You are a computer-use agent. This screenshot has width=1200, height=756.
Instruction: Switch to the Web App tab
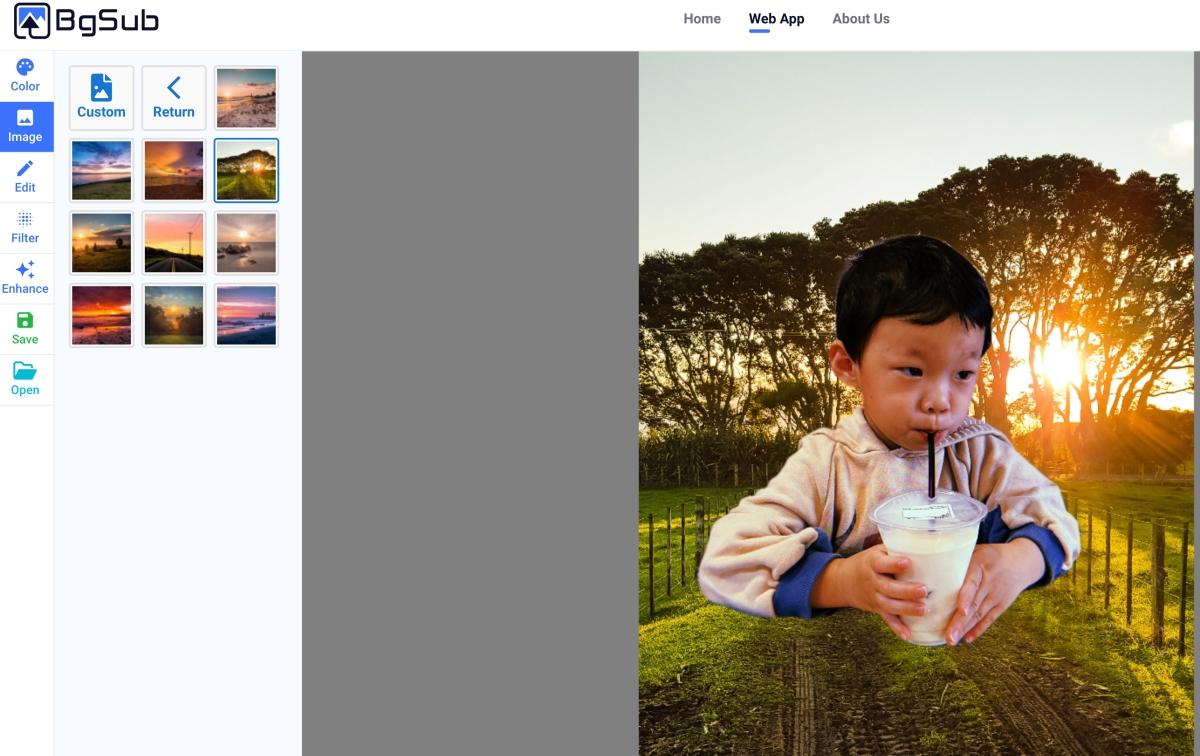pos(776,19)
